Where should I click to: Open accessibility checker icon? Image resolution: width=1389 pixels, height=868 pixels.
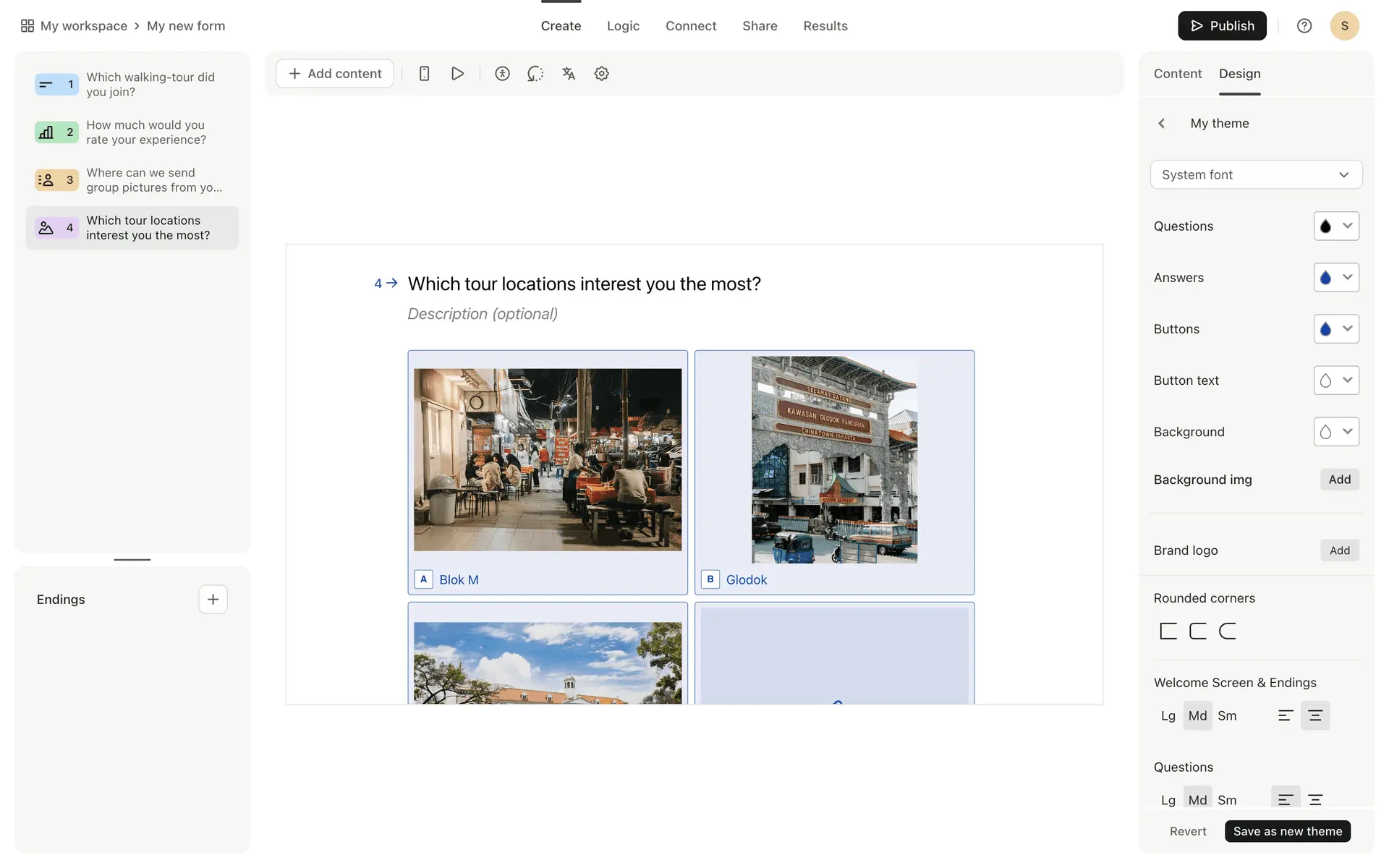[x=502, y=73]
